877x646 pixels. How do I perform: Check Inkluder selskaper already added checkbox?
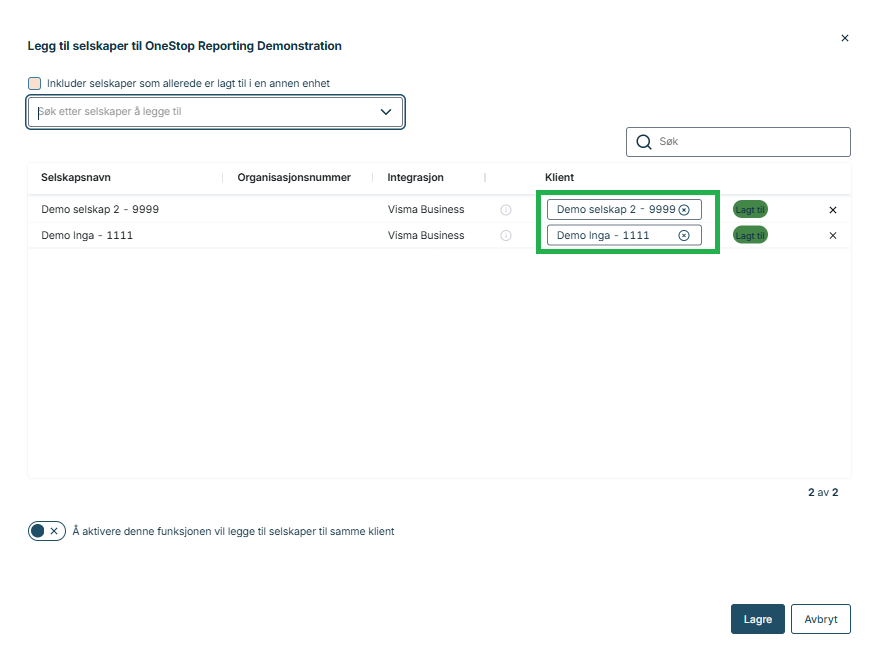[35, 83]
